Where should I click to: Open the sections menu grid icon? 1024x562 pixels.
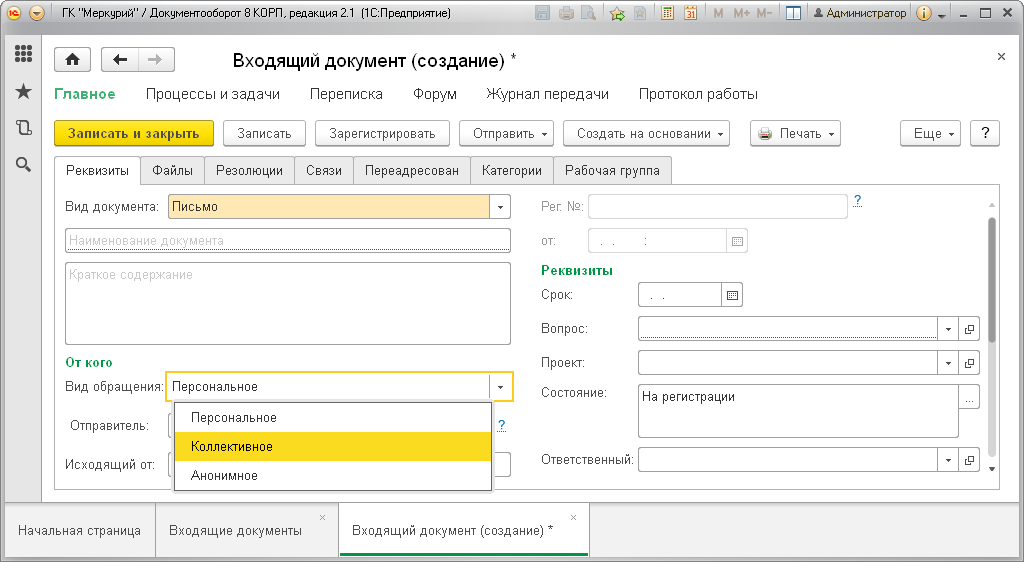coord(24,54)
